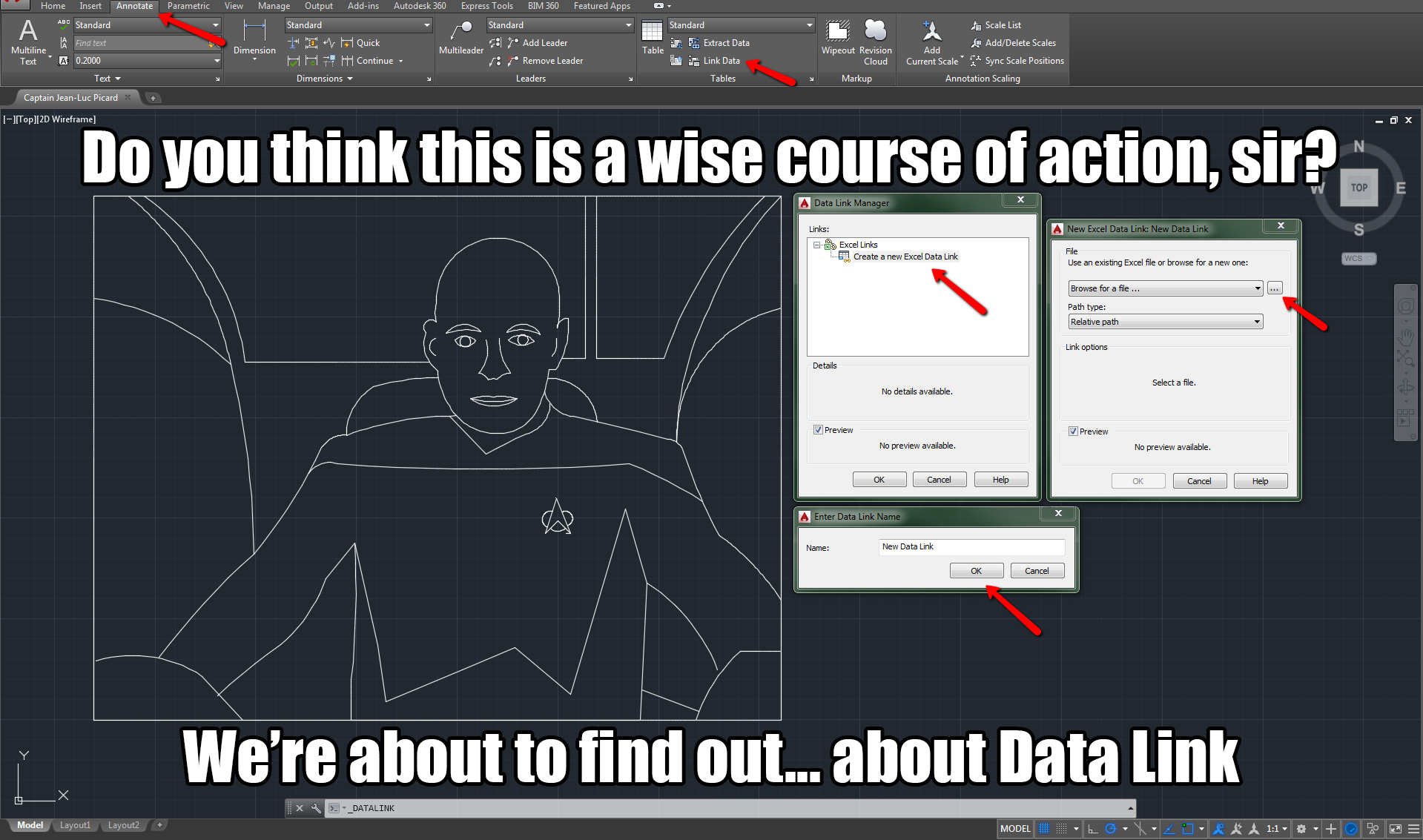Open the Home ribbon tab
1423x840 pixels.
click(x=53, y=6)
